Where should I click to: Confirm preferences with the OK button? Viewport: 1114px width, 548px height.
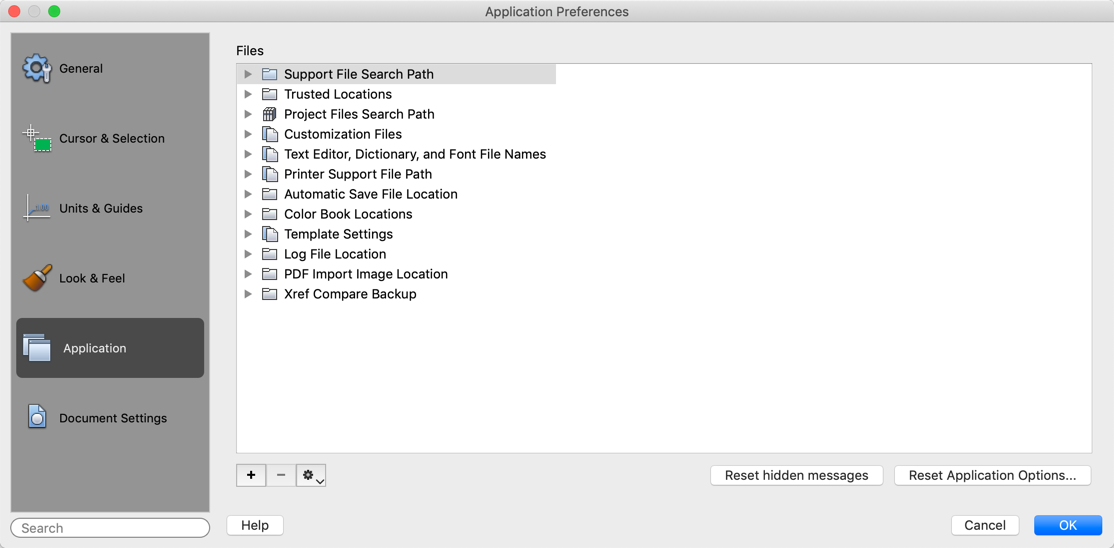point(1067,525)
